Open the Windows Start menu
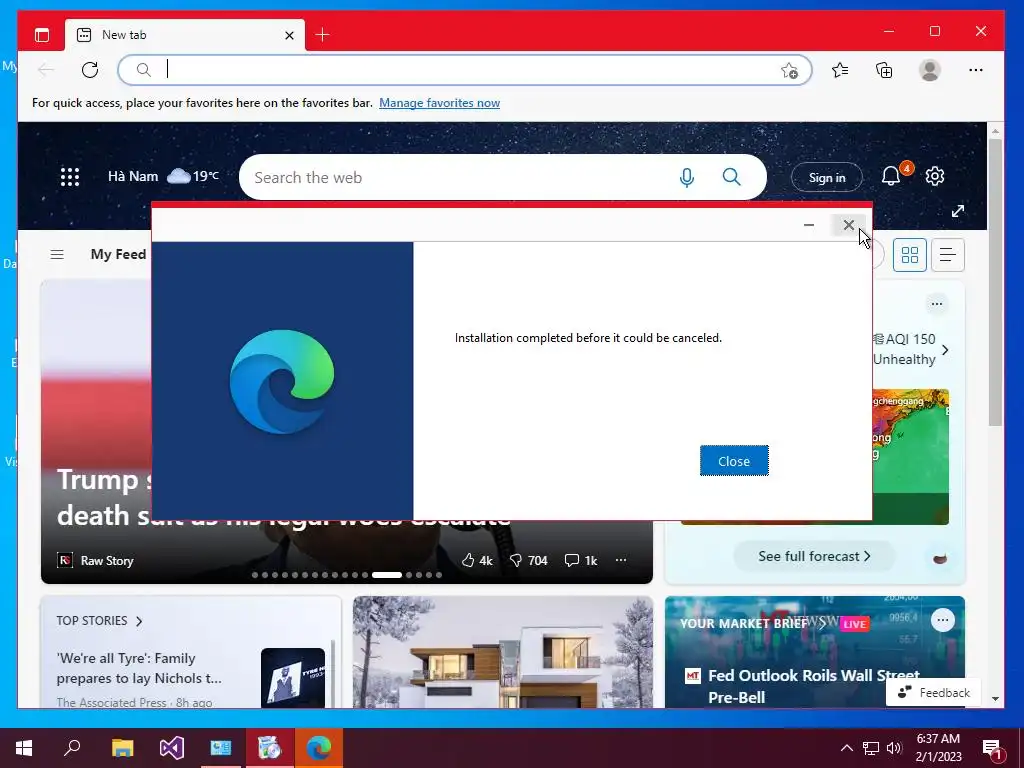Image resolution: width=1024 pixels, height=768 pixels. tap(24, 748)
